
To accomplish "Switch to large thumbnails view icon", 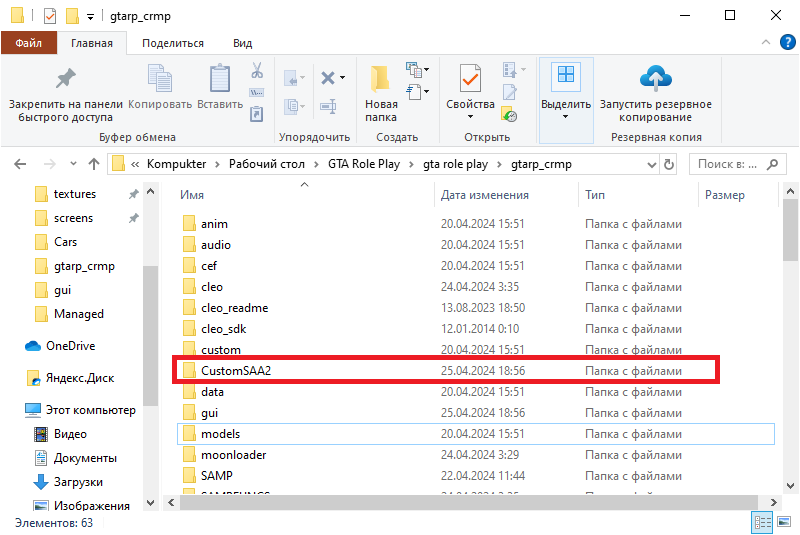I will point(784,522).
